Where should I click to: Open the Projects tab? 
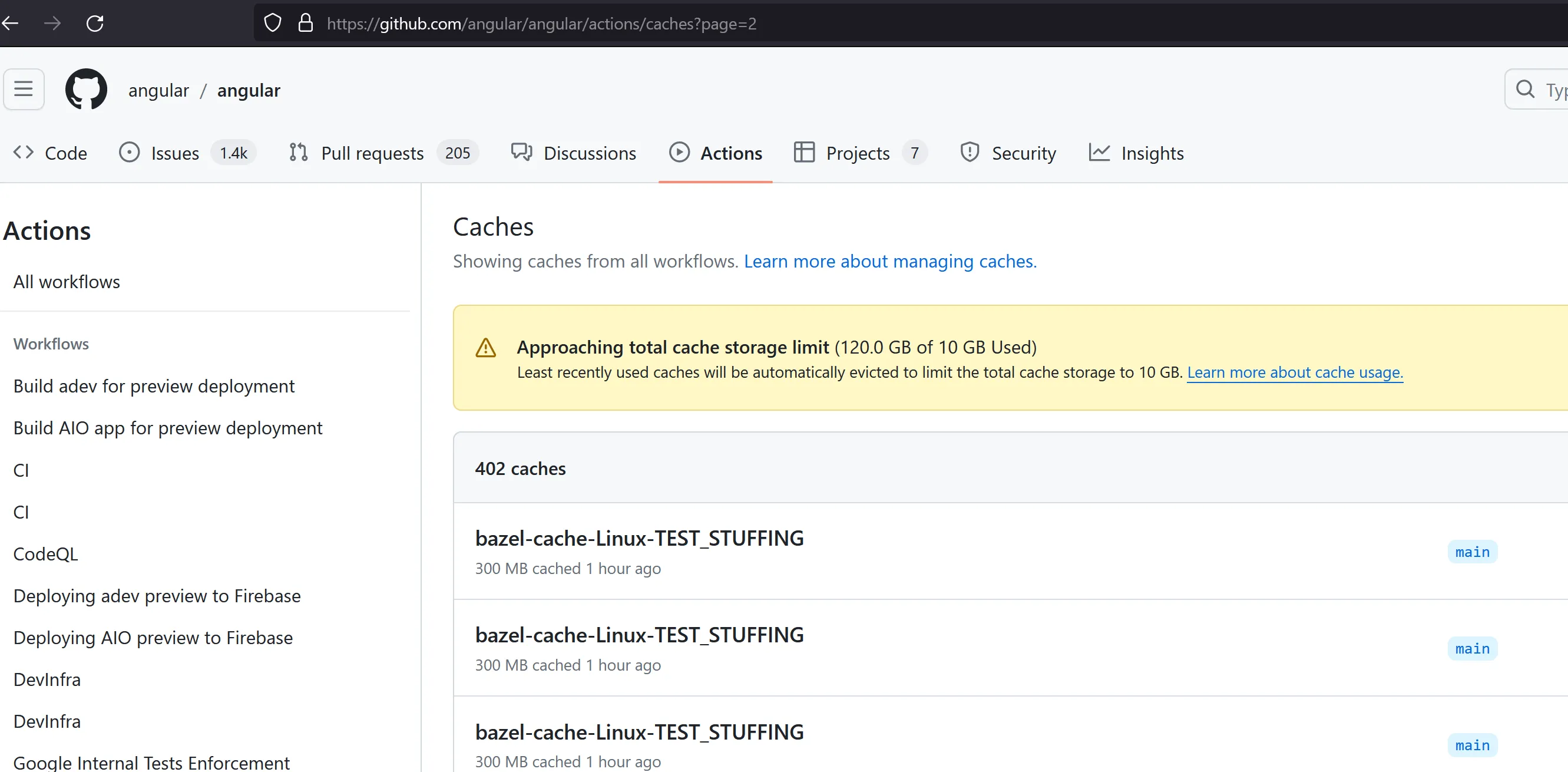(857, 153)
